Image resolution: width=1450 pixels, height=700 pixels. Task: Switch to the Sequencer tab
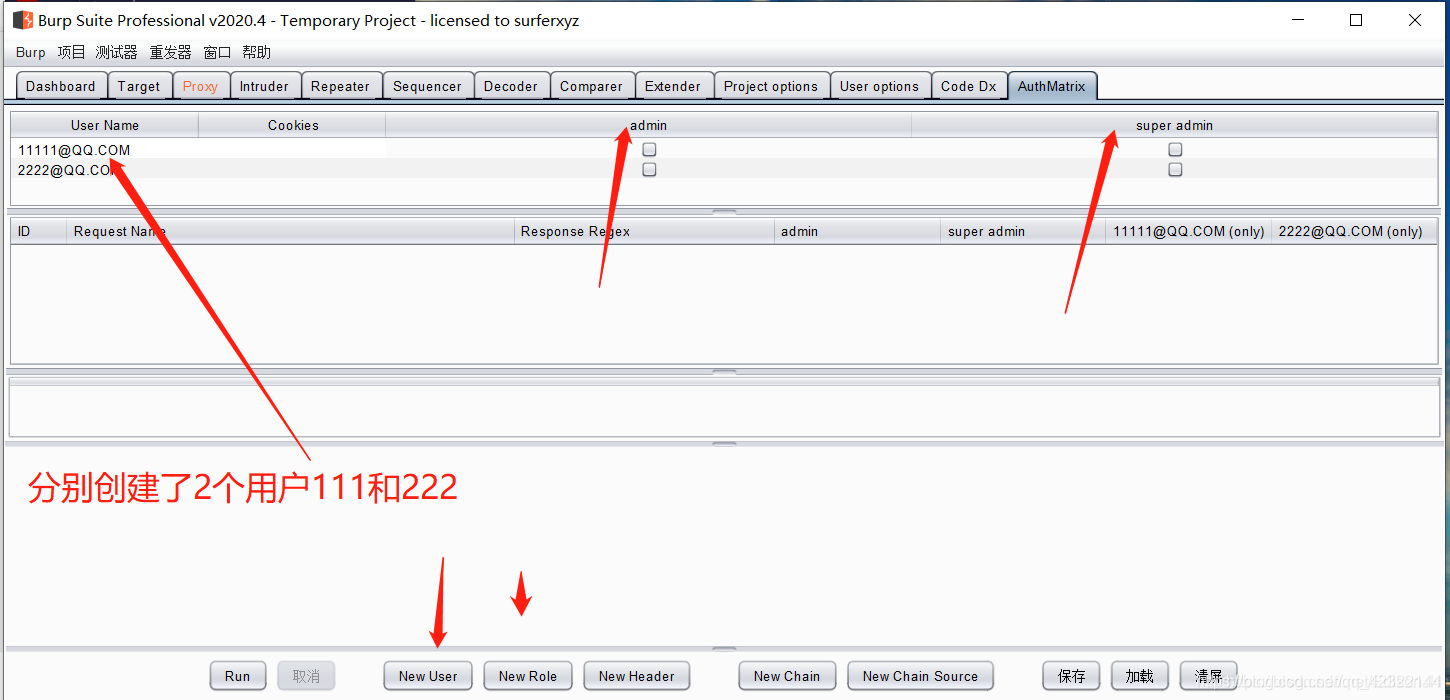[428, 86]
